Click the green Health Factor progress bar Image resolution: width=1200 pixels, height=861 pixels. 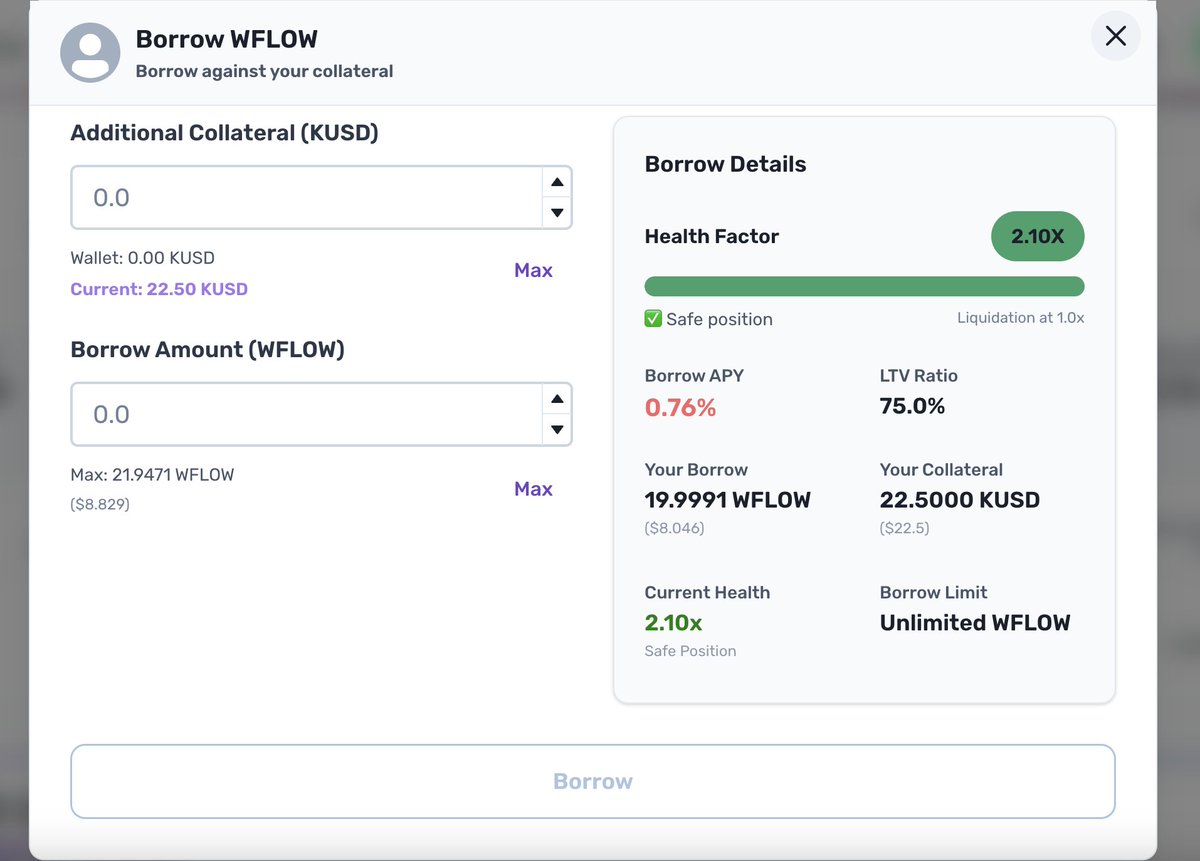864,286
